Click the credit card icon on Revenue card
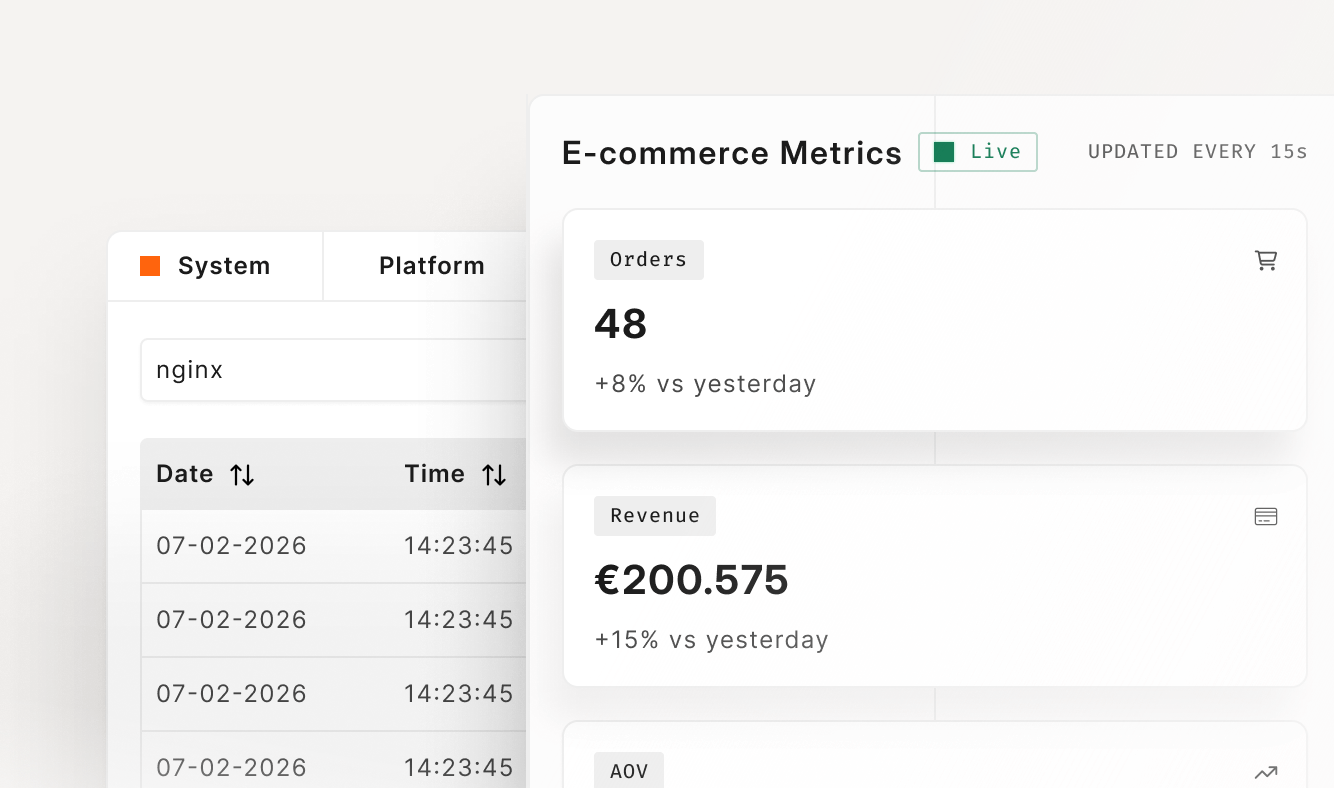 1266,516
